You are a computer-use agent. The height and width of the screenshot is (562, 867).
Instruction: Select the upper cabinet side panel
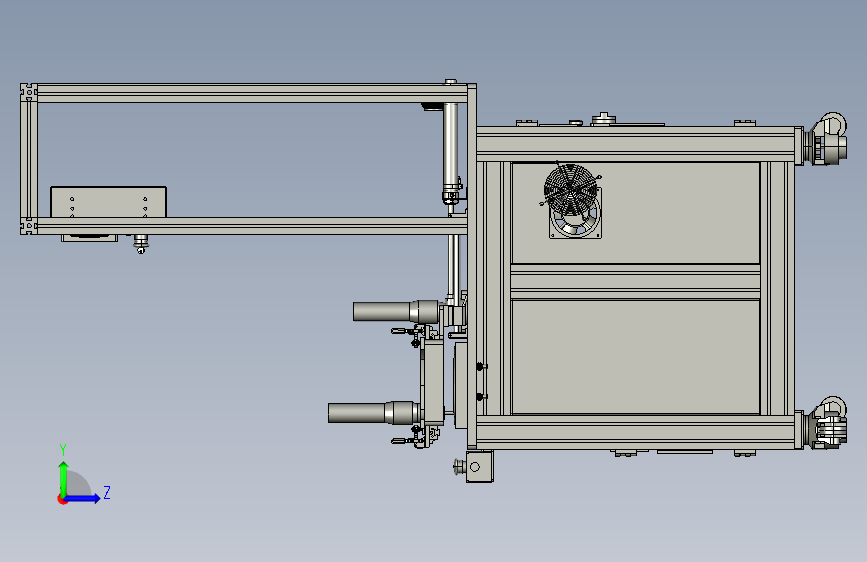[635, 213]
